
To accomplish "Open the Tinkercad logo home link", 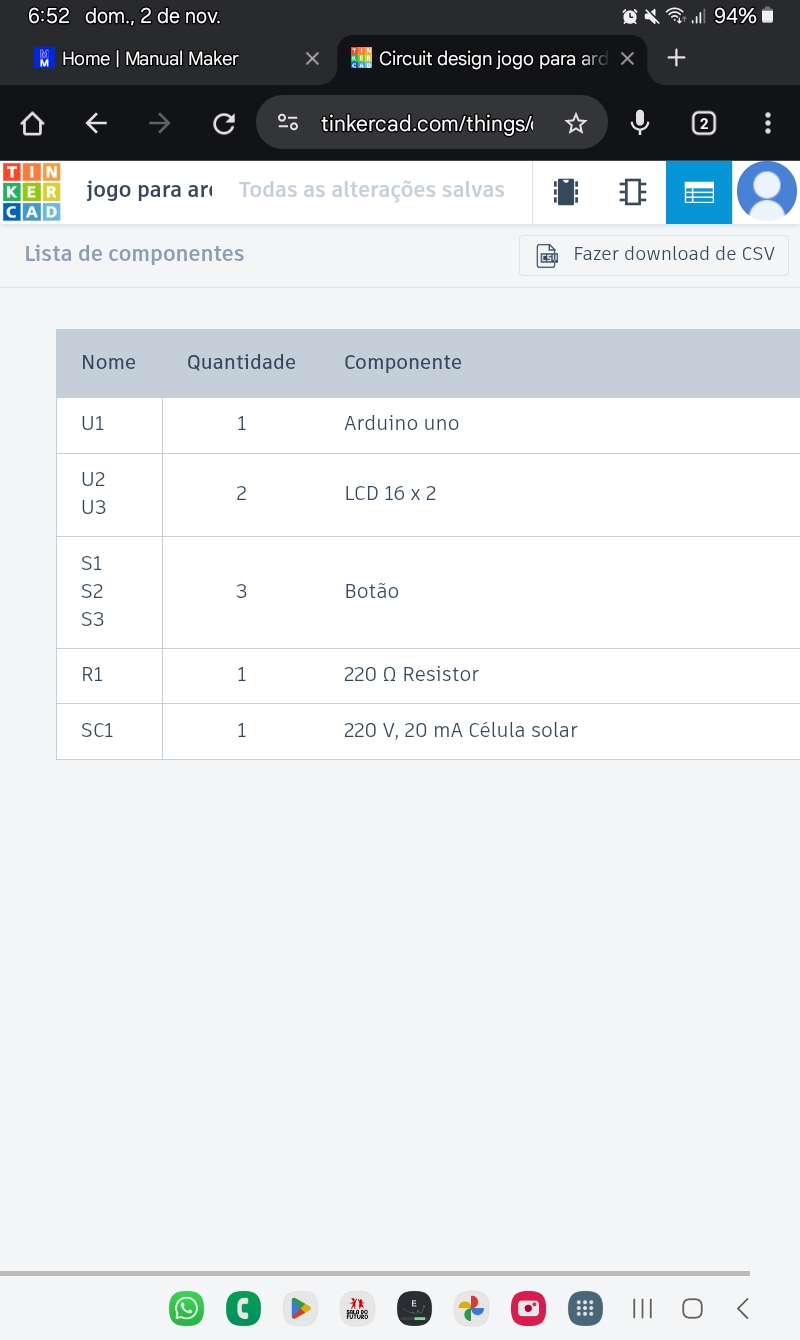I will [x=31, y=191].
